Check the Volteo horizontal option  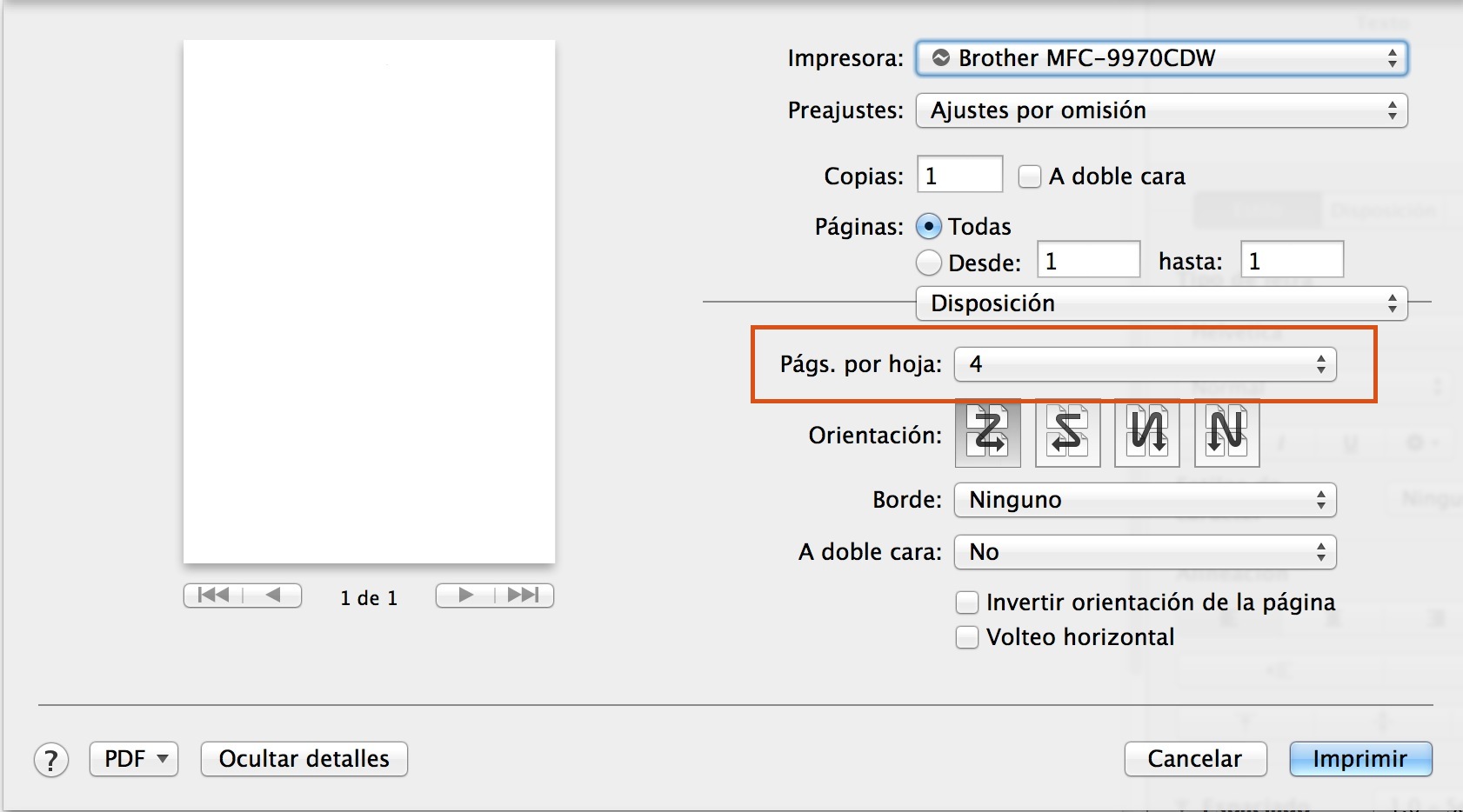click(967, 637)
